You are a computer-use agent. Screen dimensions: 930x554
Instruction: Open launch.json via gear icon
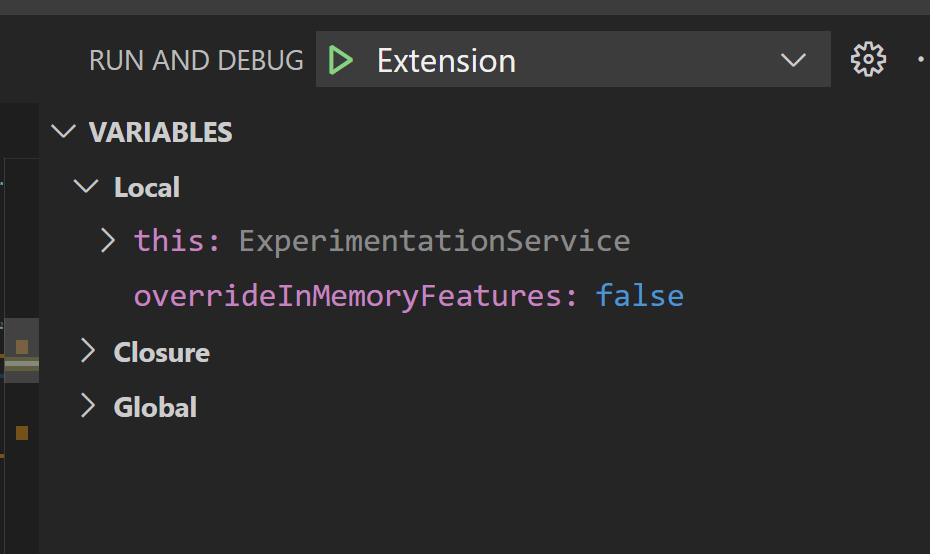pos(868,59)
